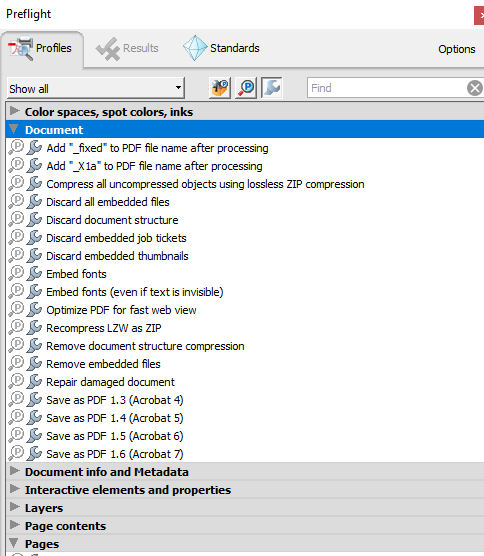Clear the Find field with X icon
Image resolution: width=484 pixels, height=556 pixels.
pyautogui.click(x=475, y=88)
